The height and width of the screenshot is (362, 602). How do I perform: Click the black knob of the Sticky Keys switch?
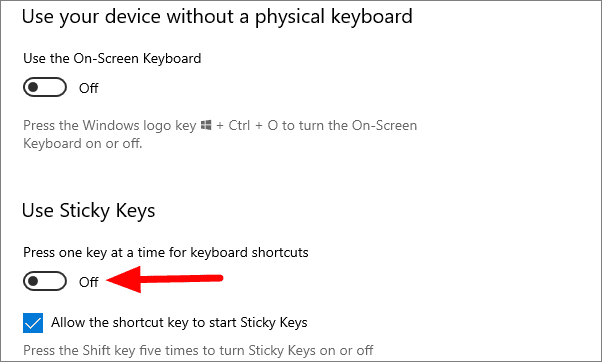[34, 281]
